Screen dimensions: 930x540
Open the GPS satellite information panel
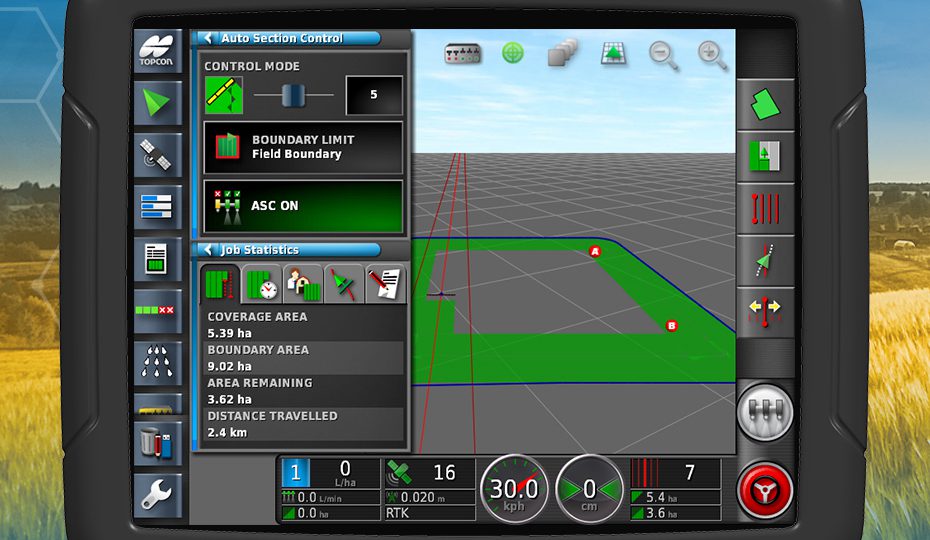click(x=157, y=155)
